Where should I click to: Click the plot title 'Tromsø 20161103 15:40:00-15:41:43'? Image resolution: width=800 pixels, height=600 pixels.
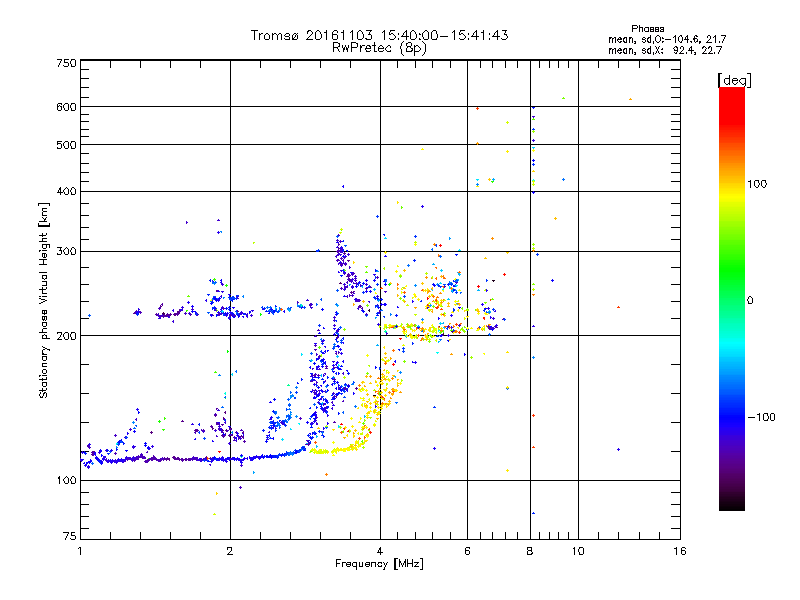[380, 35]
